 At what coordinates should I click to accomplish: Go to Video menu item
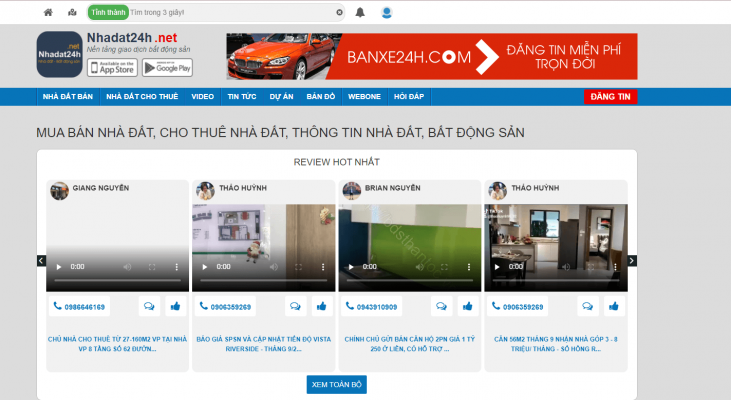[x=202, y=97]
